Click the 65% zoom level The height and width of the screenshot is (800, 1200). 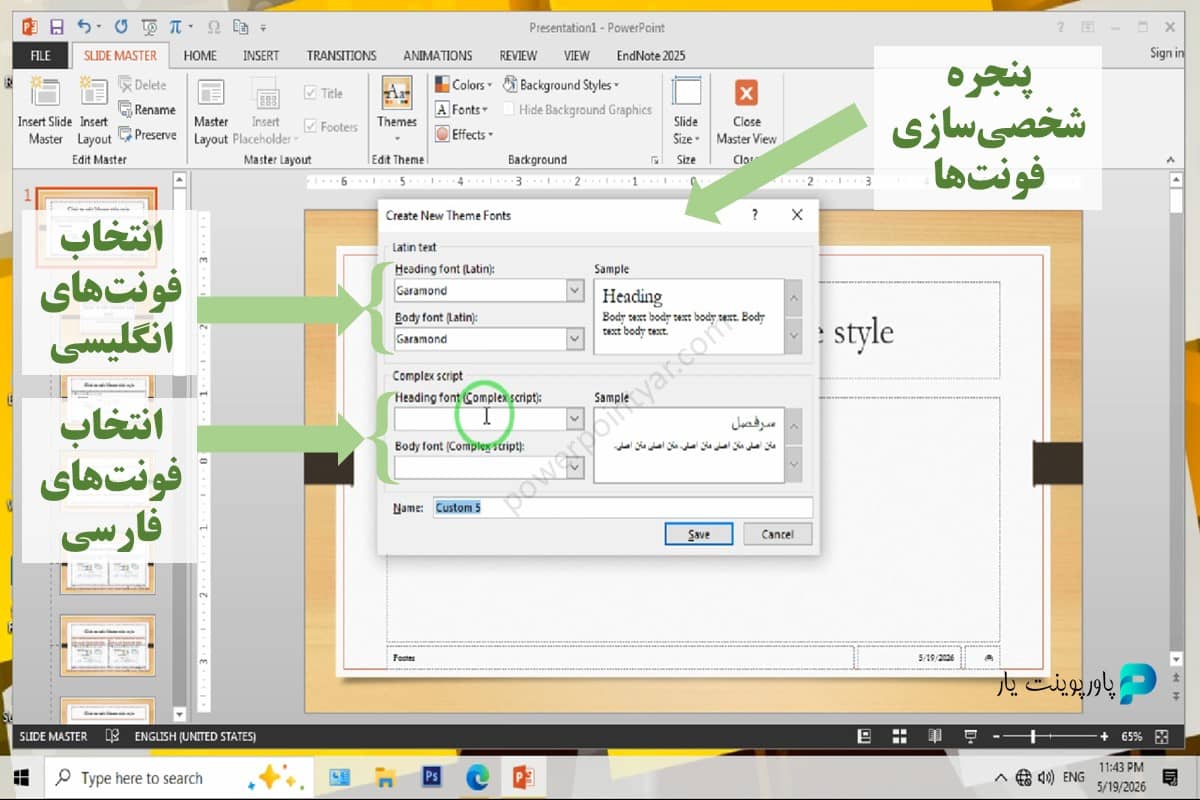tap(1131, 736)
